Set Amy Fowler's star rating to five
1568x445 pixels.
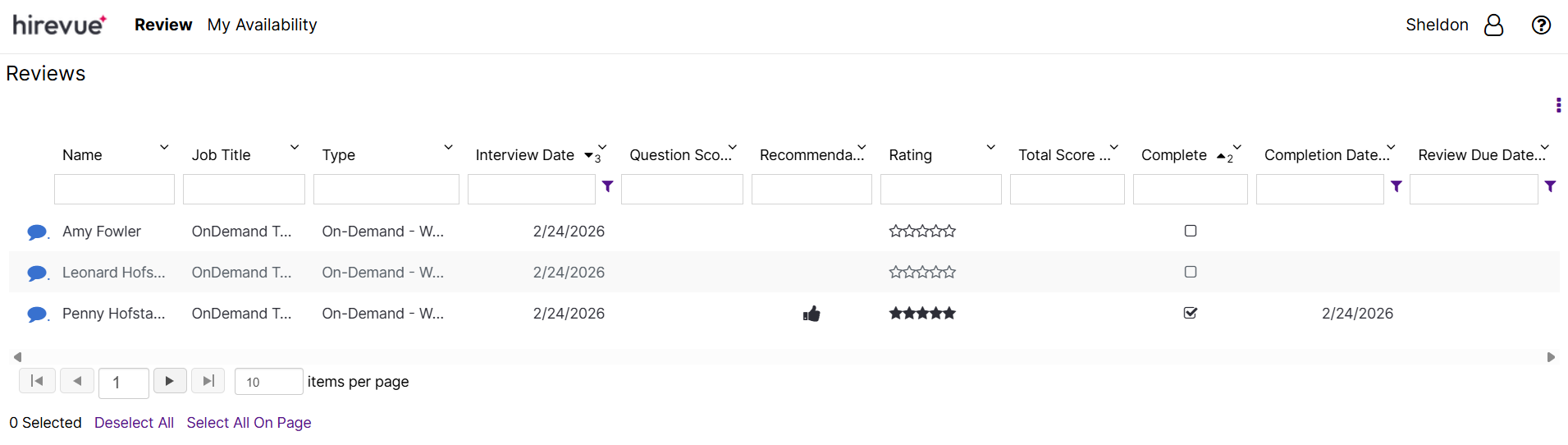click(x=949, y=232)
